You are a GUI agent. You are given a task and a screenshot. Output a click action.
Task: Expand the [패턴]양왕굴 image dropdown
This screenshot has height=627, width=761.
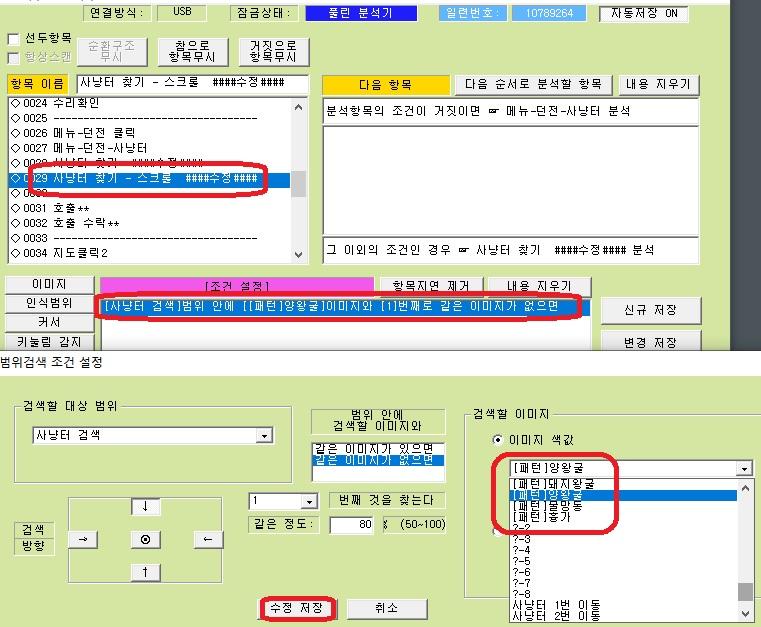coord(743,468)
